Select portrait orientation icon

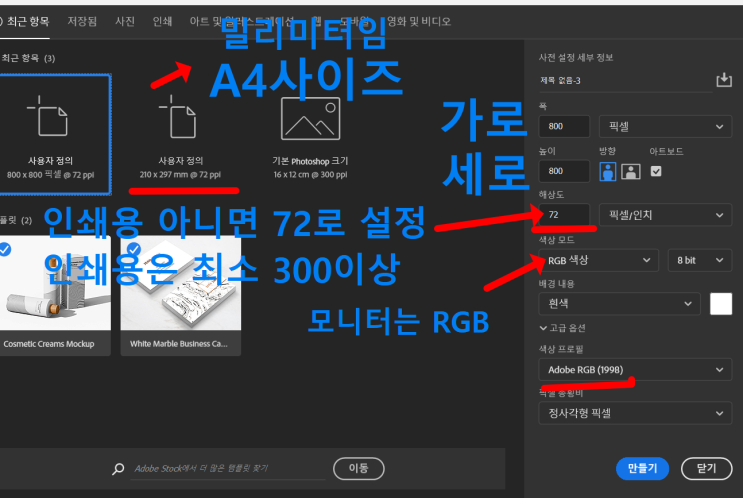tap(607, 171)
